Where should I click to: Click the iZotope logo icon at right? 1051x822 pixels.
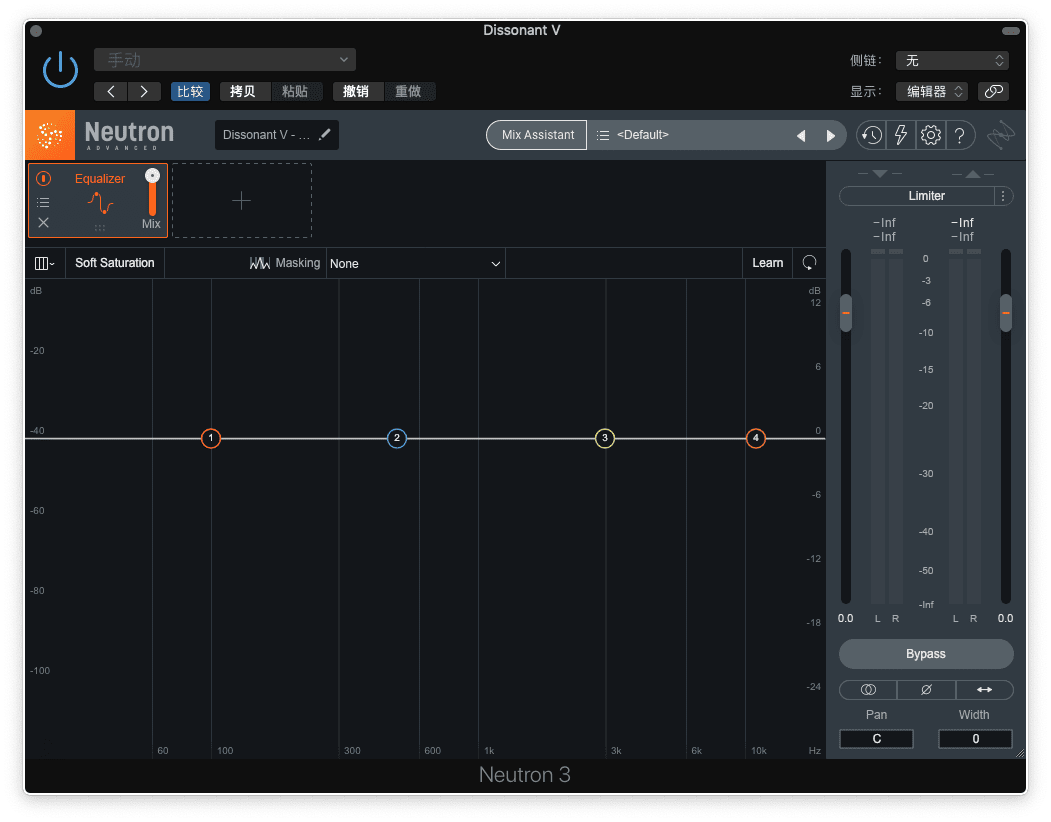point(1001,135)
